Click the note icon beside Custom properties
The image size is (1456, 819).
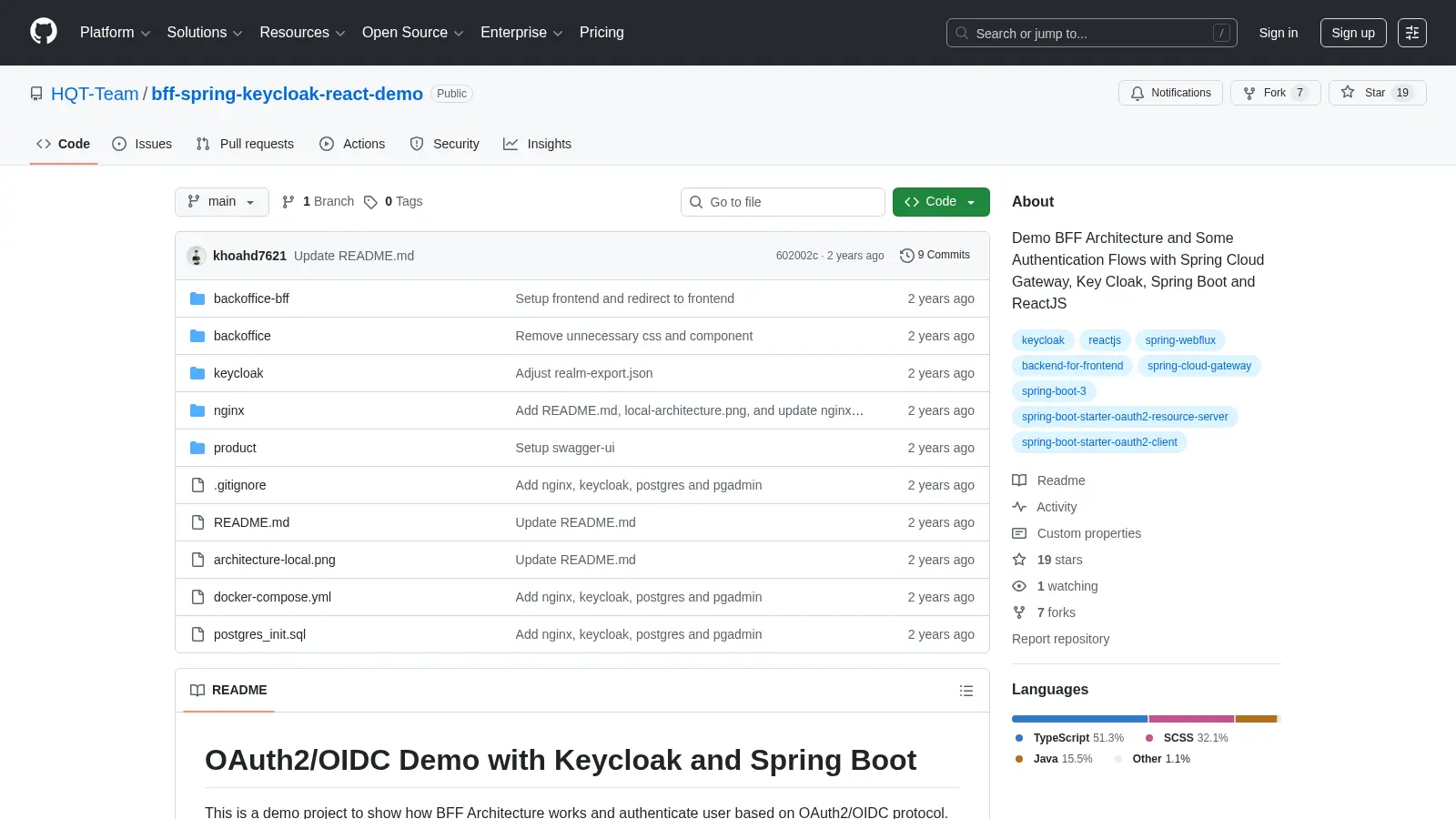pyautogui.click(x=1019, y=533)
